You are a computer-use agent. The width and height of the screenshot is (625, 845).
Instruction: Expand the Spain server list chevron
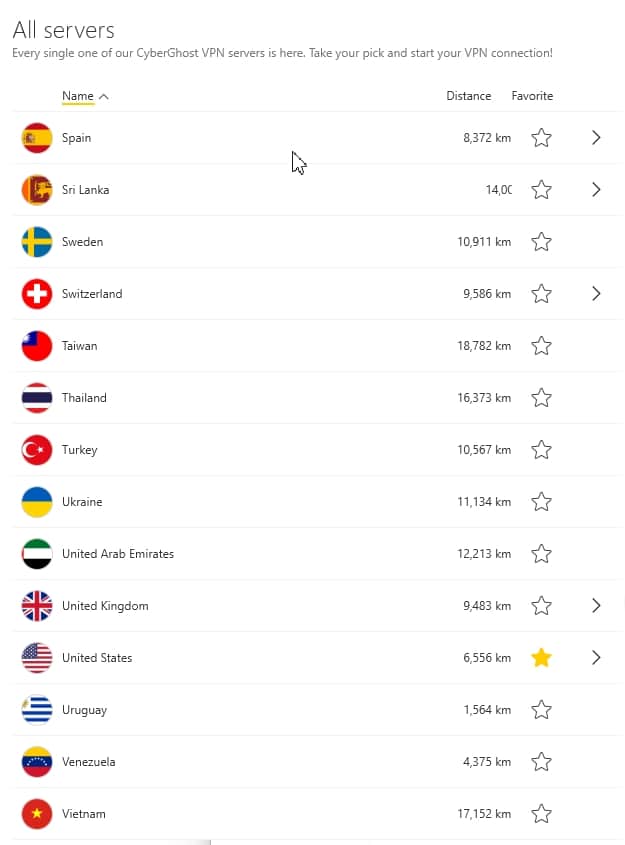click(596, 137)
